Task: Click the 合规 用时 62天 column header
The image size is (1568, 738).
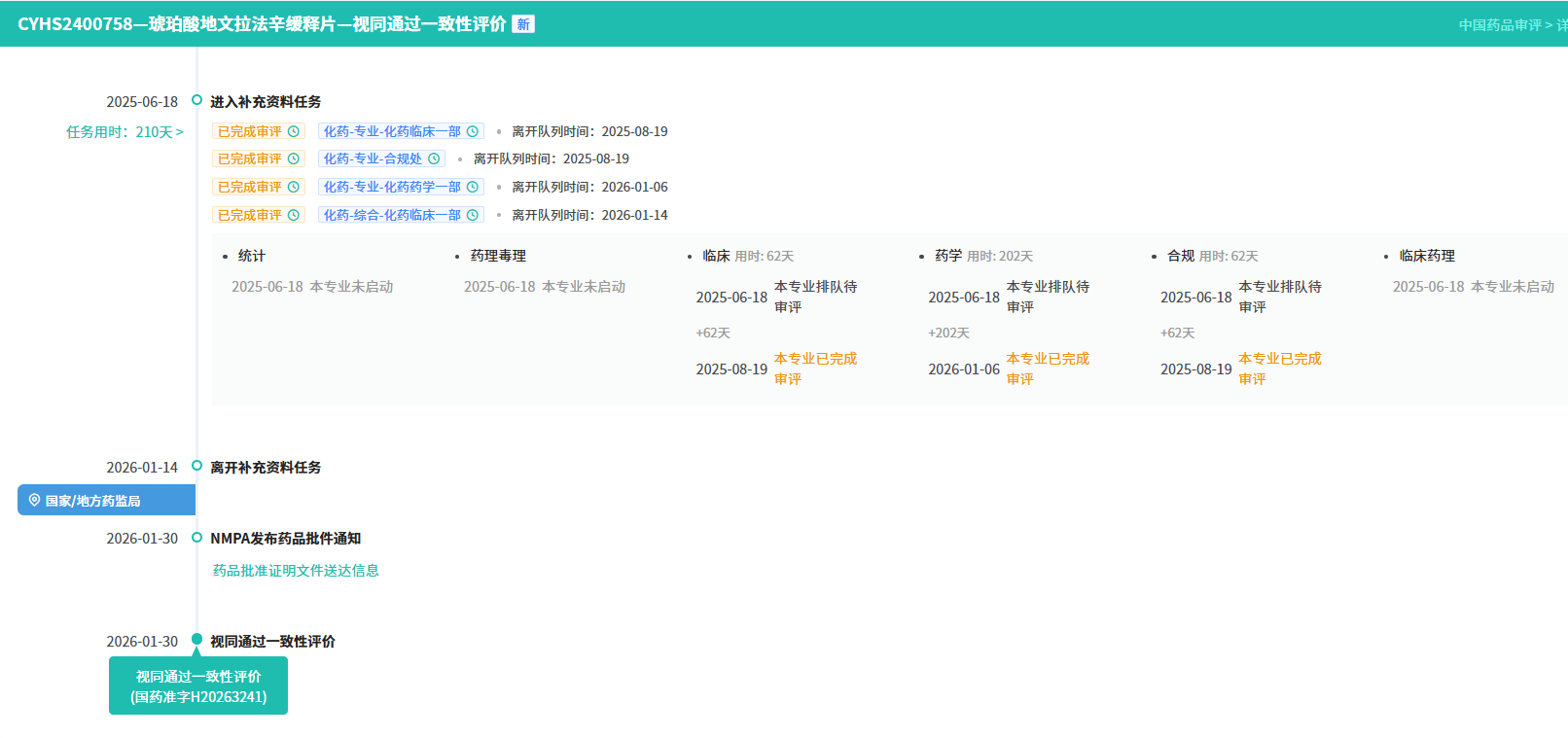Action: point(1212,256)
